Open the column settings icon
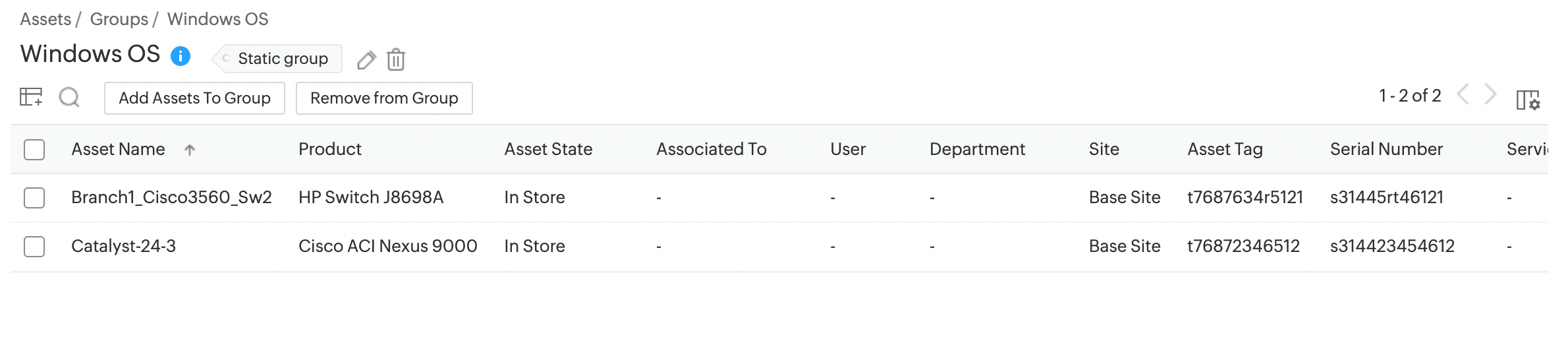Viewport: 1568px width, 343px height. (x=1528, y=100)
